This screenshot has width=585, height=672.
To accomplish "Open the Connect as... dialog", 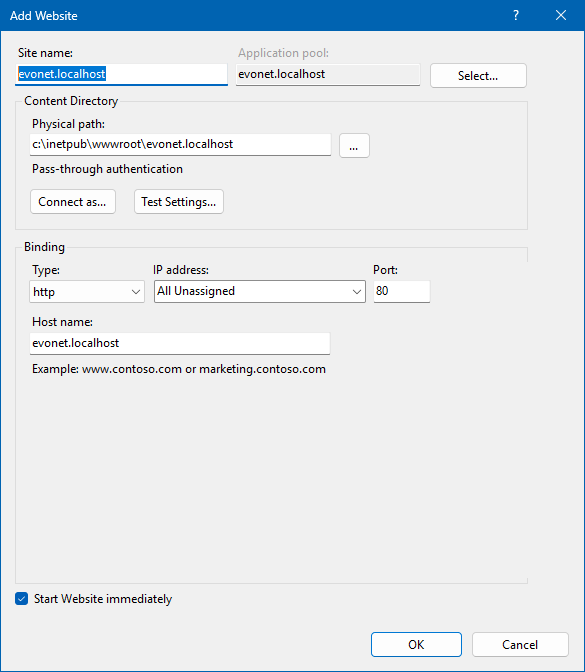I will pos(73,201).
